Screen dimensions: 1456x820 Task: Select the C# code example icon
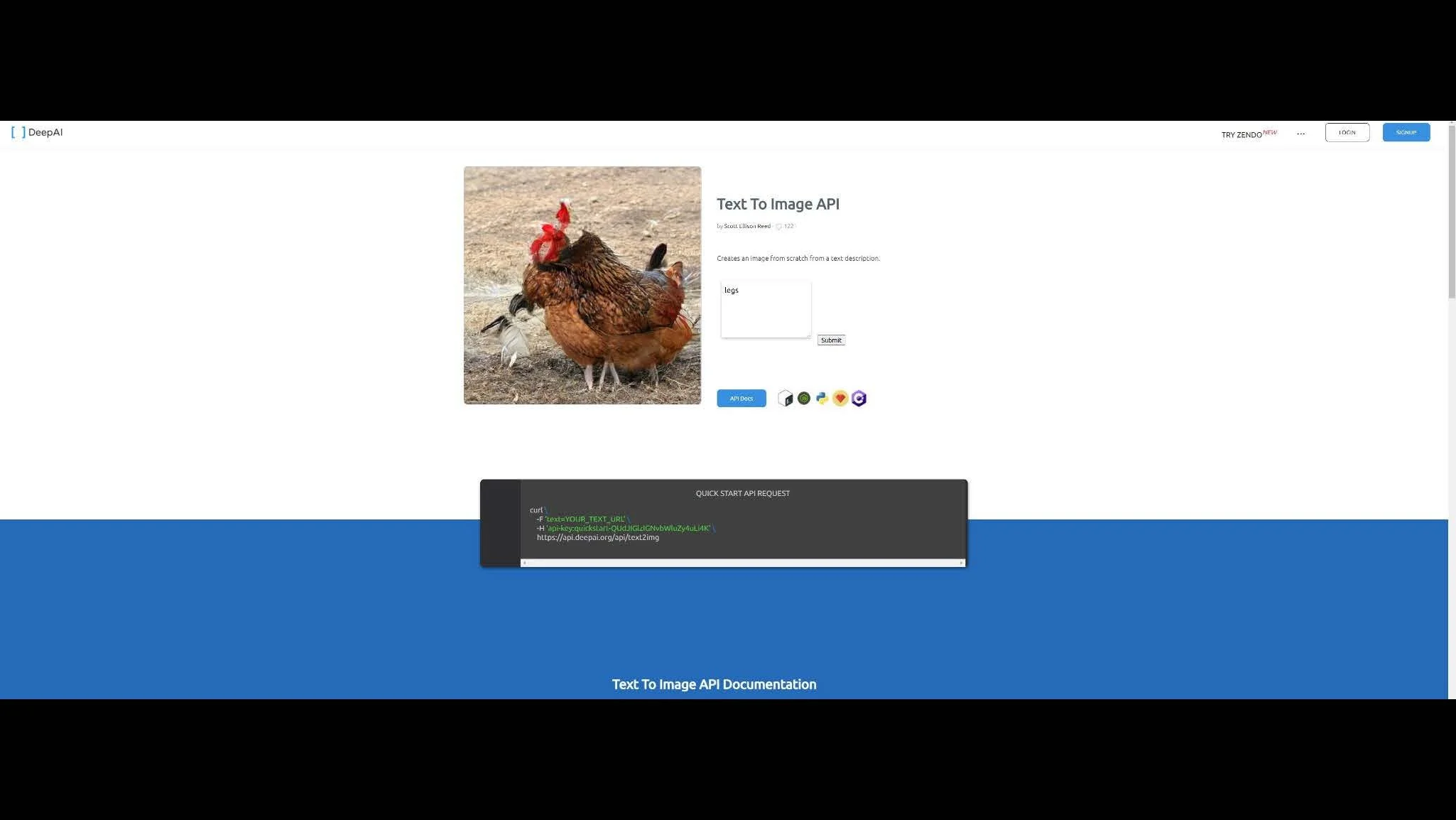[859, 399]
